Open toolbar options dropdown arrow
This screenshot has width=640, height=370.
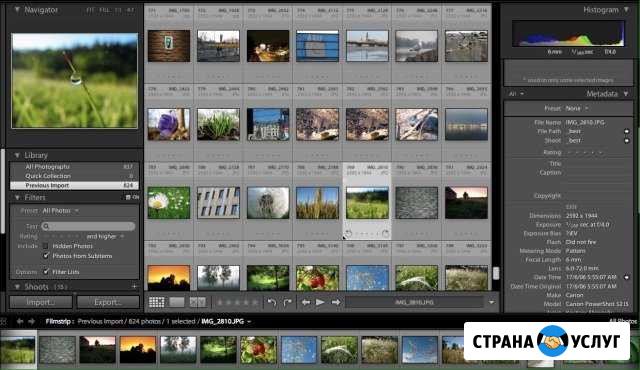(x=491, y=302)
